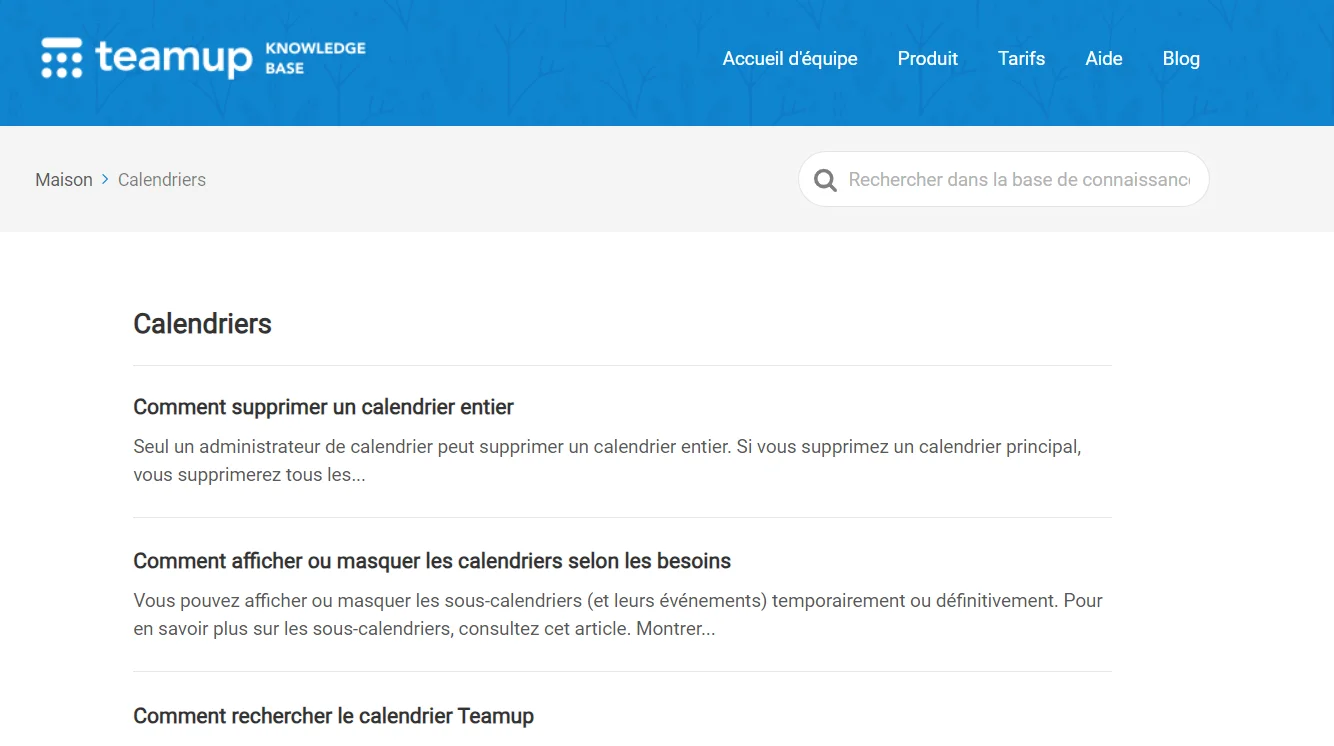Image resolution: width=1334 pixels, height=746 pixels.
Task: Open 'Comment rechercher le calendrier Teamup'
Action: click(x=333, y=716)
